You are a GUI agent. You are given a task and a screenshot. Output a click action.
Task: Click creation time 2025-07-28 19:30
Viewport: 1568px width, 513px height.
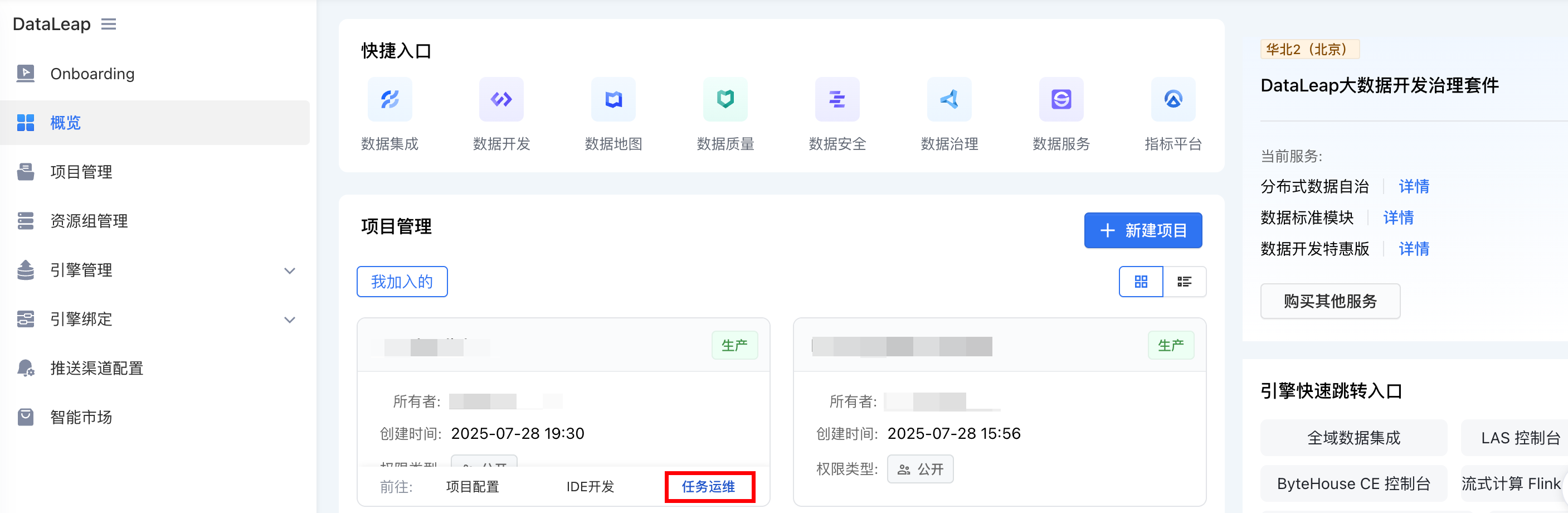(518, 433)
